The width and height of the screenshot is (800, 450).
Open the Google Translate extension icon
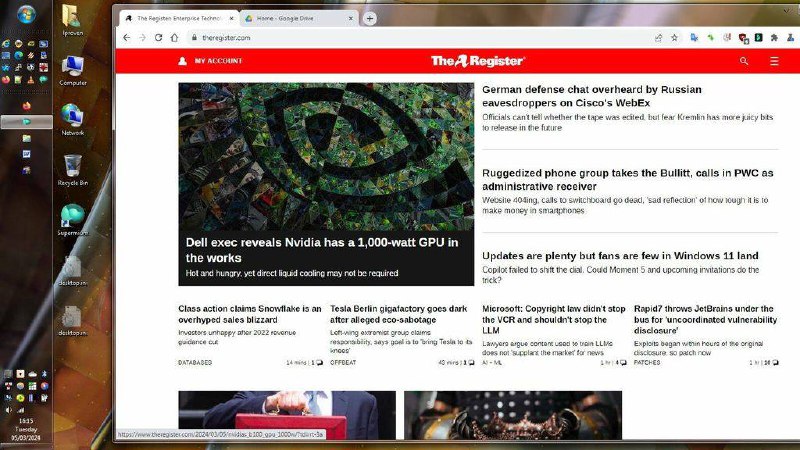pyautogui.click(x=694, y=38)
